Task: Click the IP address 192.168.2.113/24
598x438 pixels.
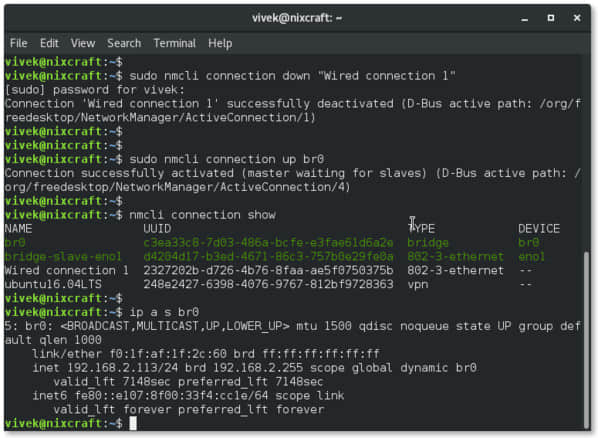Action: tap(122, 368)
